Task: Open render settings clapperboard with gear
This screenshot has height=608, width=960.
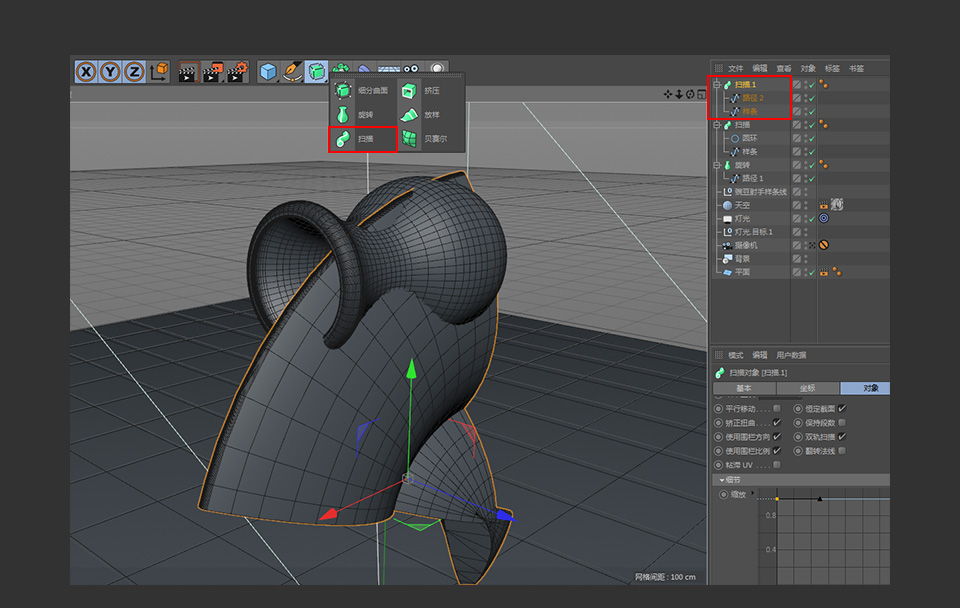Action: (x=238, y=72)
